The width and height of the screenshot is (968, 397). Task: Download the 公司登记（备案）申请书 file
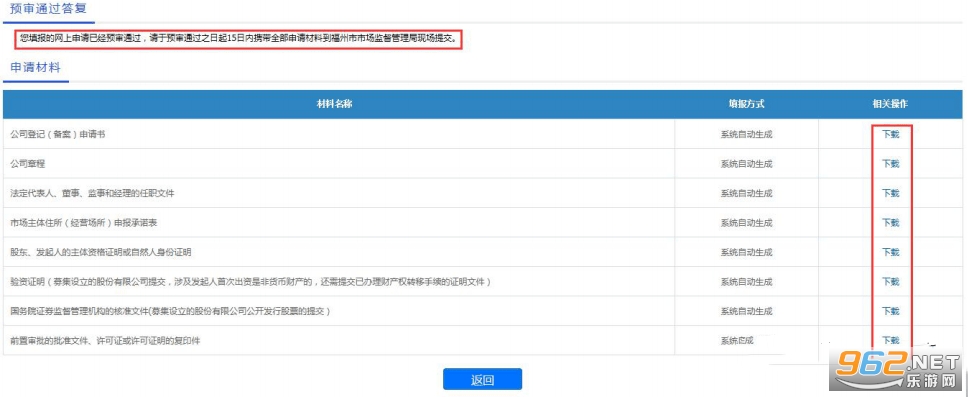(890, 134)
